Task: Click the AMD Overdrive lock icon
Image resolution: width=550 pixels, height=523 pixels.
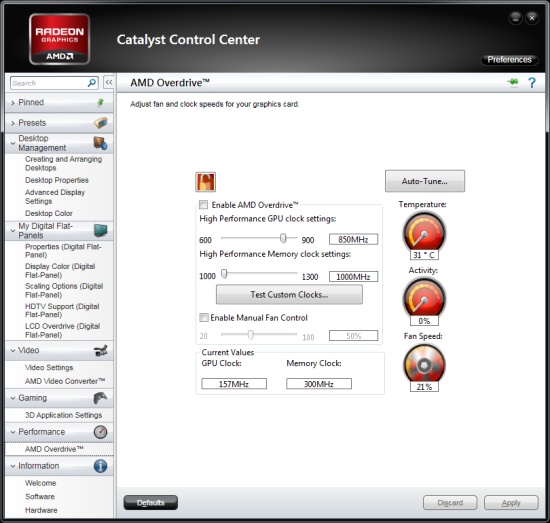Action: tap(206, 182)
